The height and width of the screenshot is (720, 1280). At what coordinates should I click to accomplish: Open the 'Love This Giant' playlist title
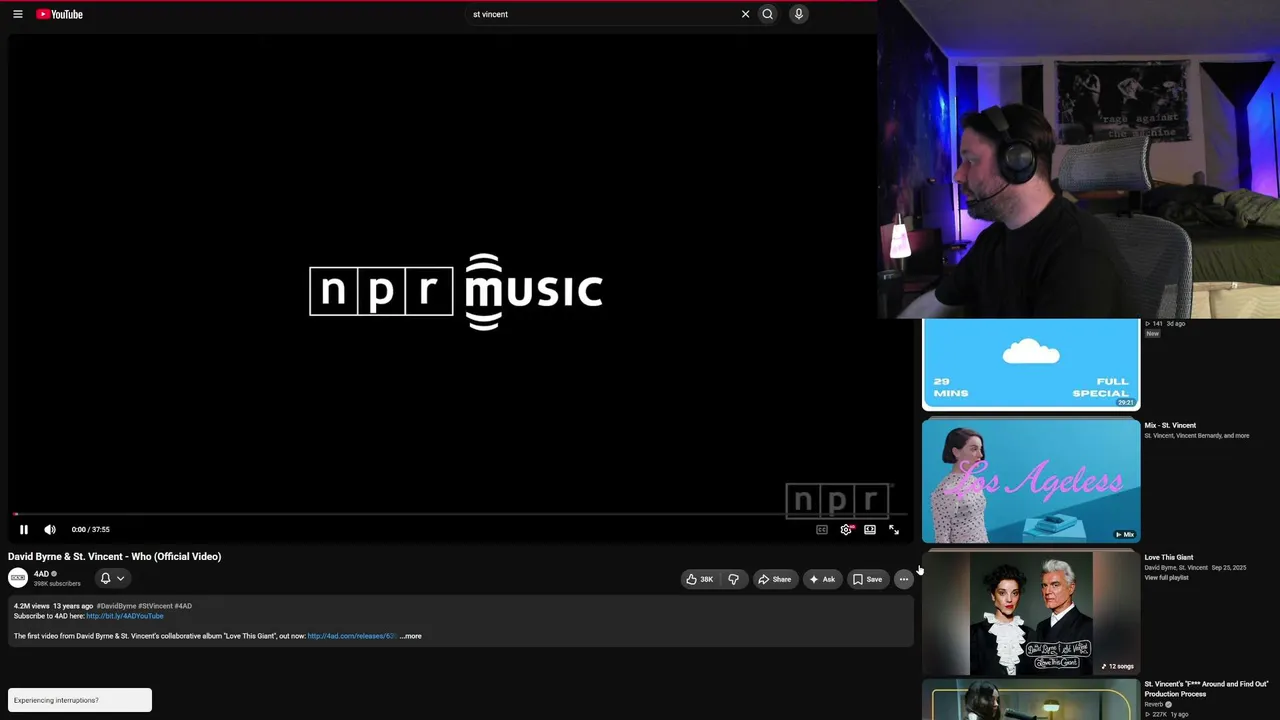click(1169, 558)
